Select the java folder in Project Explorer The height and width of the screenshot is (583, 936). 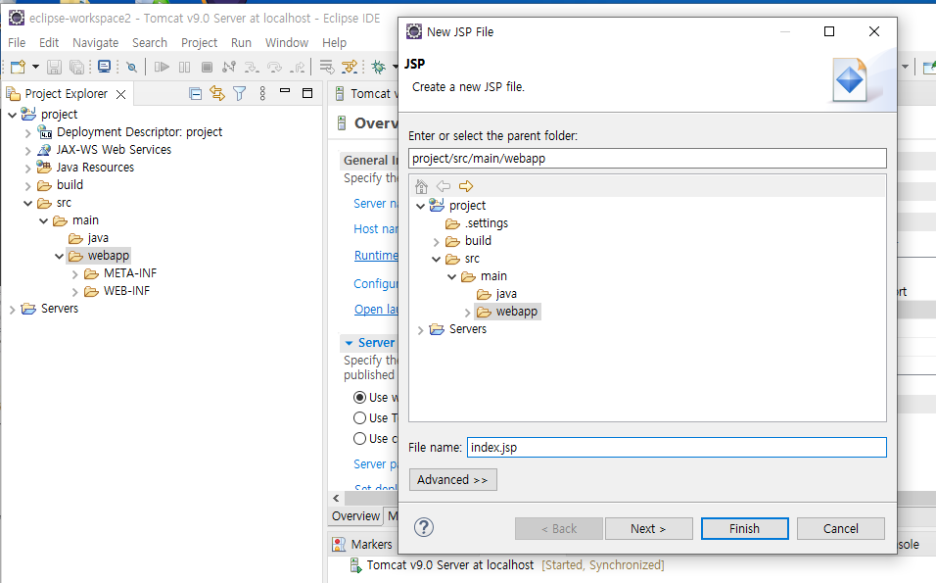tap(88, 238)
